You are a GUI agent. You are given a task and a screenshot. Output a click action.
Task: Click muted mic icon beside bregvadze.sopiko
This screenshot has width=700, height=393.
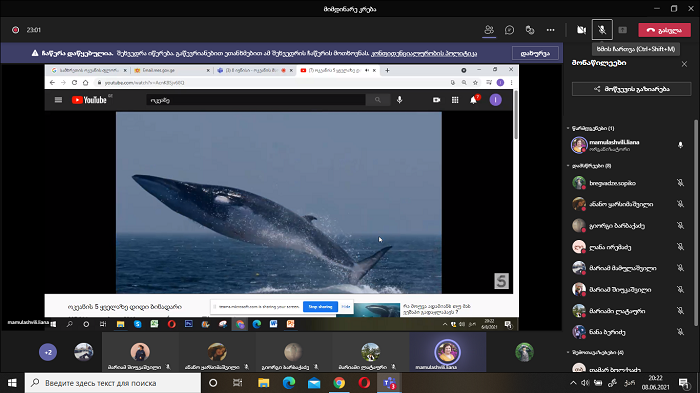[x=680, y=183]
